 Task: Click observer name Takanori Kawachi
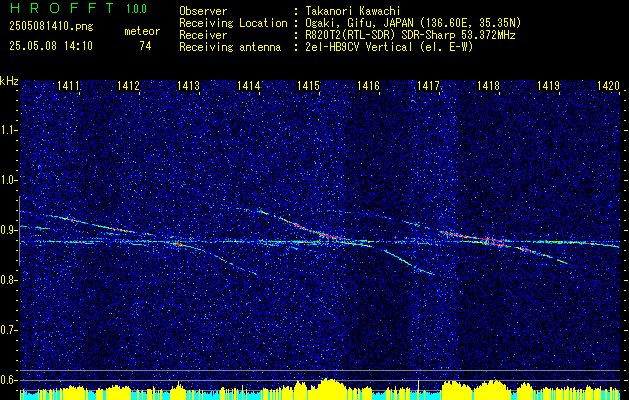click(x=353, y=11)
